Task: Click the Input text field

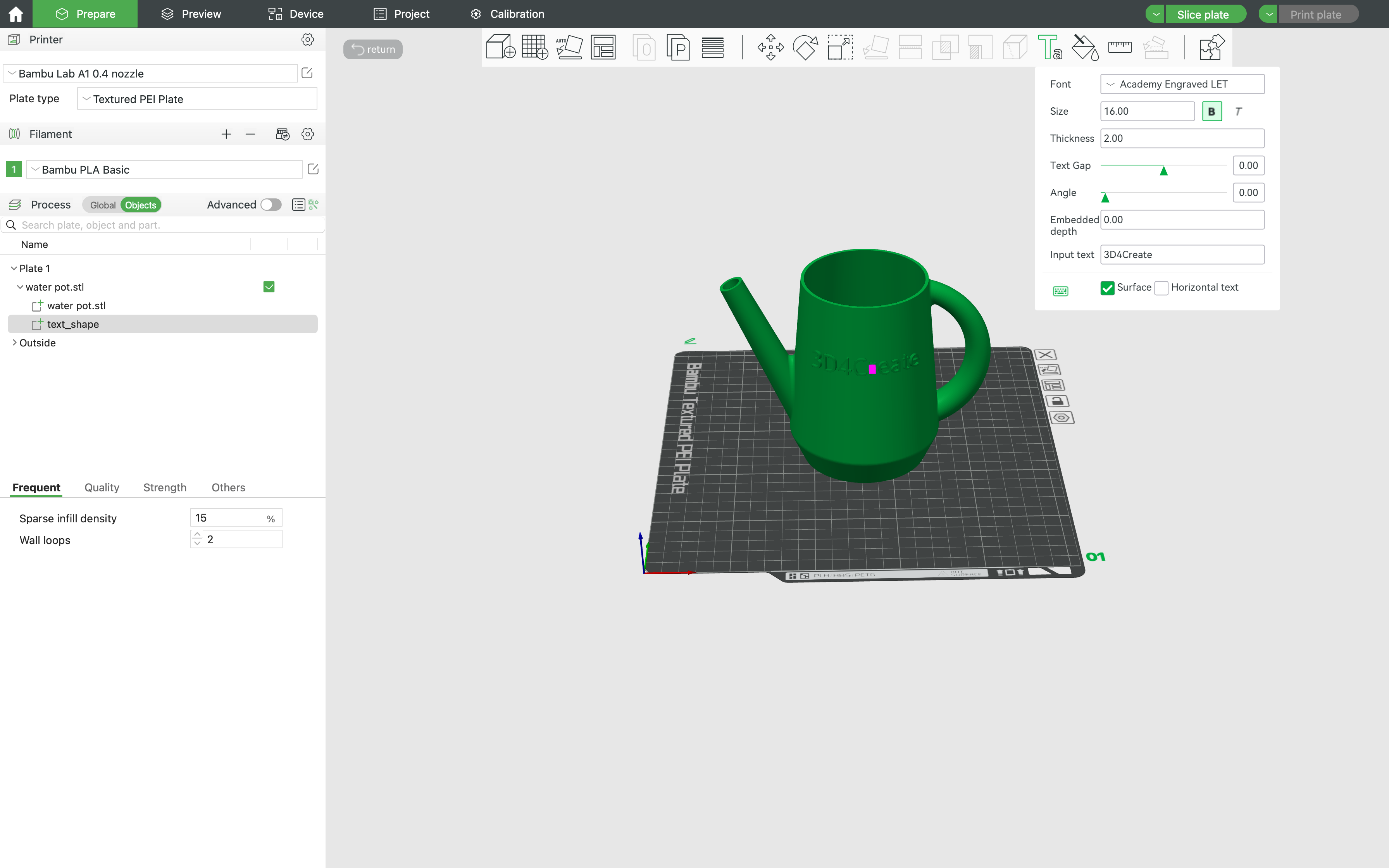Action: click(x=1182, y=254)
